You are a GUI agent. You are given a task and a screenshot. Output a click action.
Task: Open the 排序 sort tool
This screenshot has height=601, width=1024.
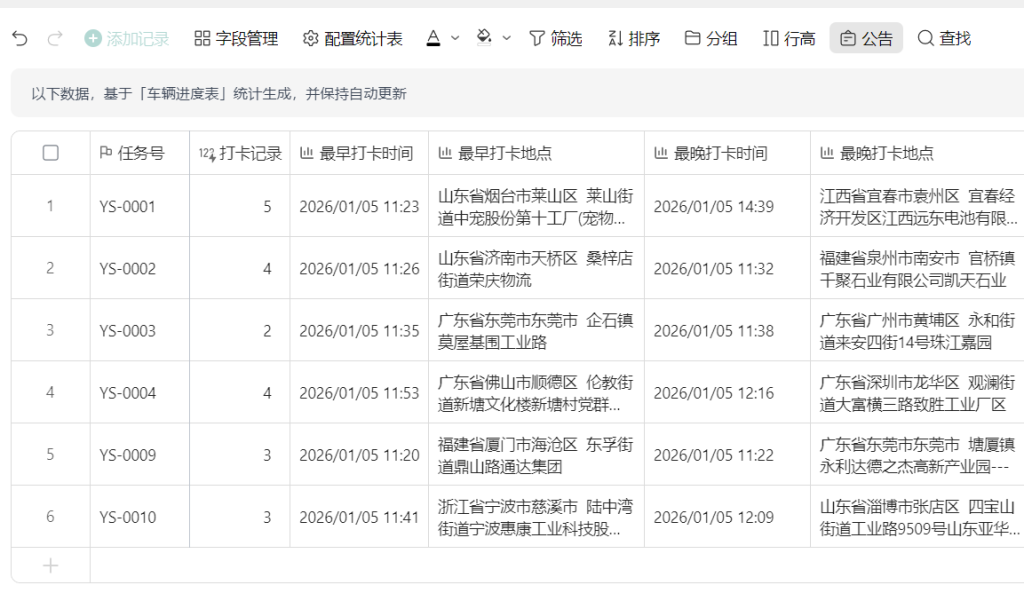point(634,39)
